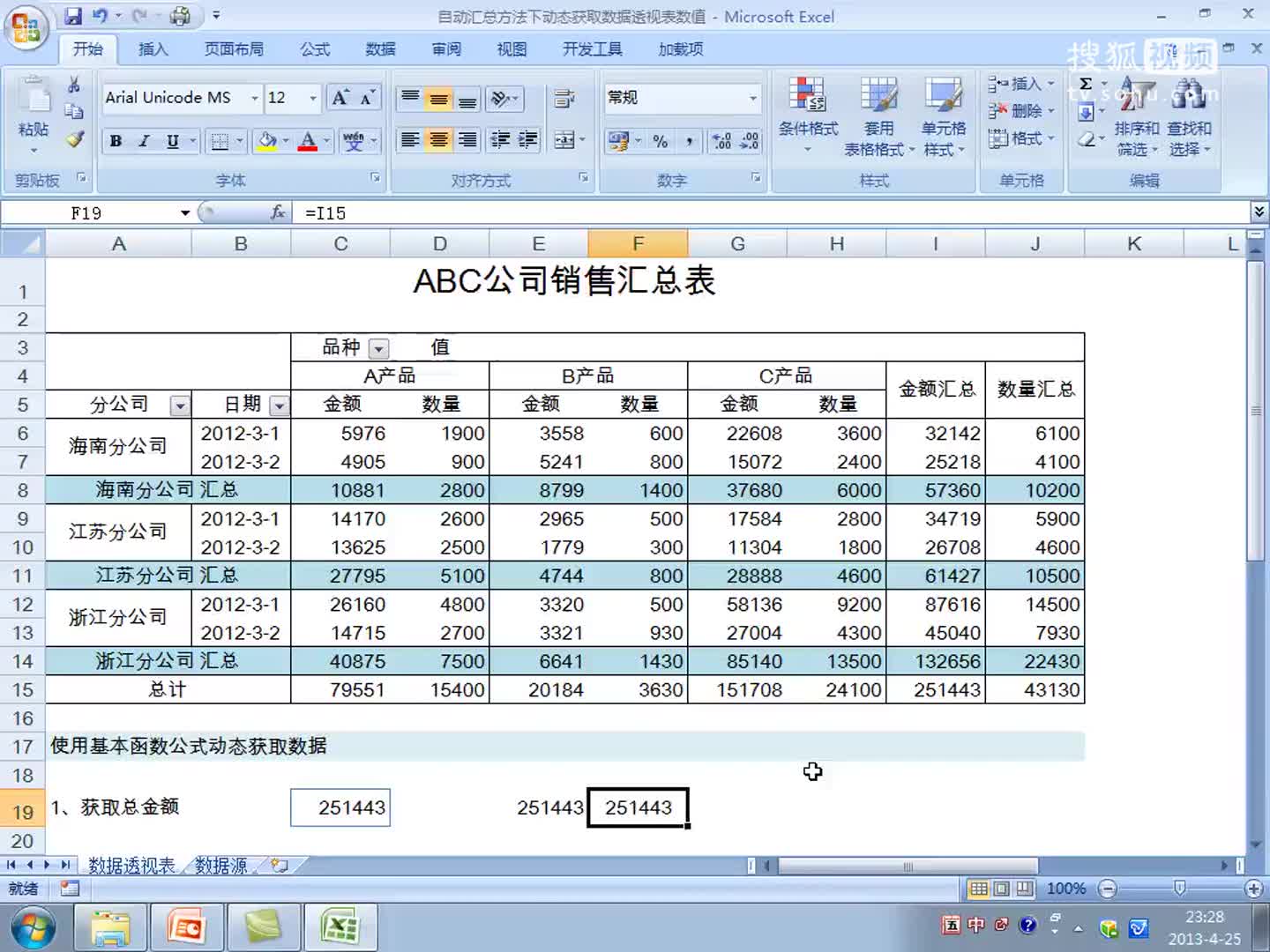
Task: Apply cell borders
Action: (220, 141)
